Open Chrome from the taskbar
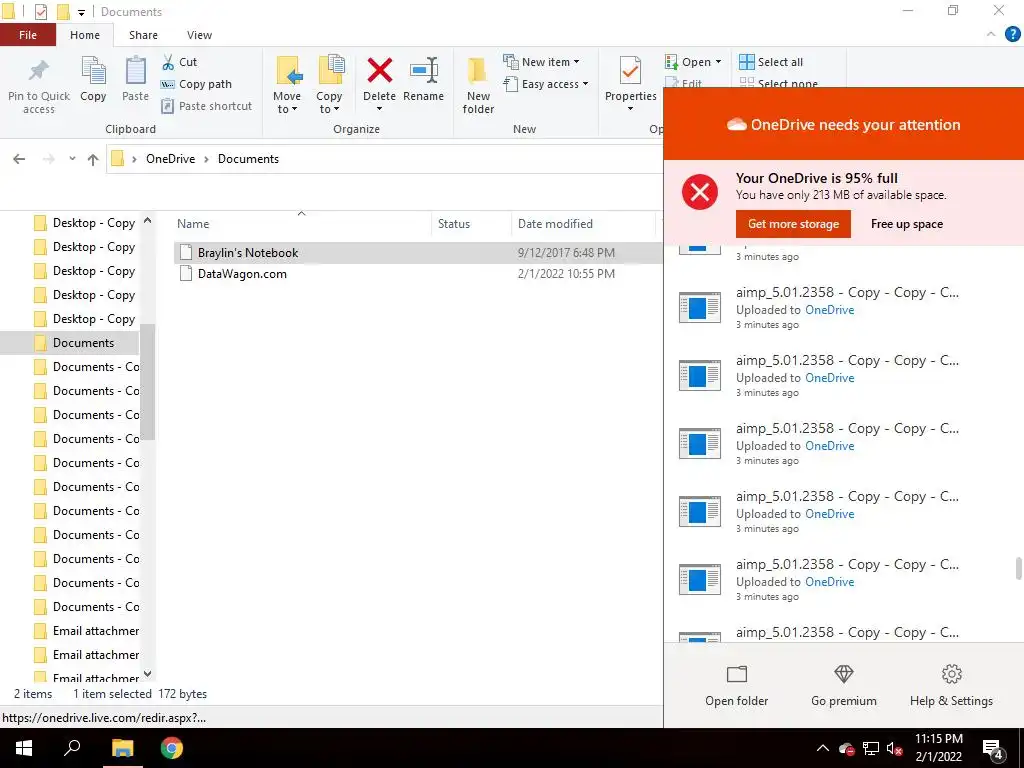This screenshot has height=768, width=1024. 172,748
